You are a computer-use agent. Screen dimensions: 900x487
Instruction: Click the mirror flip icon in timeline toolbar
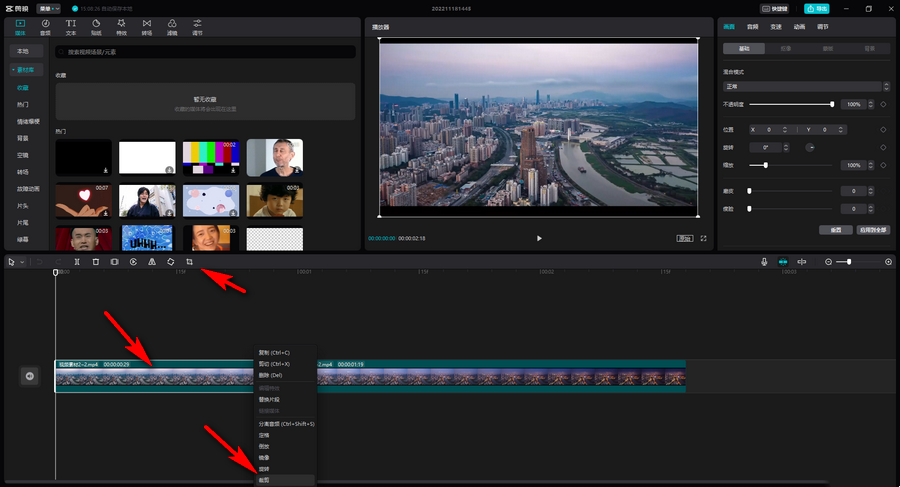(x=152, y=261)
